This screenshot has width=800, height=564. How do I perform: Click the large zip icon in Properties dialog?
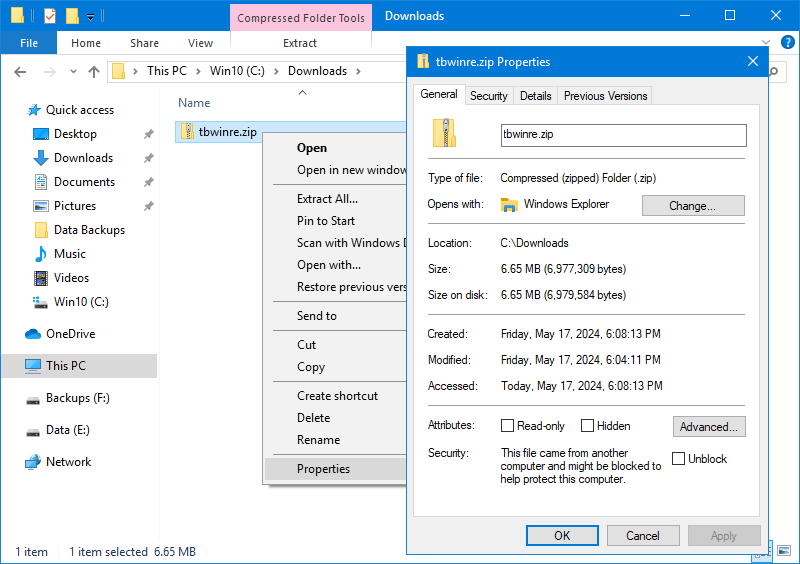pyautogui.click(x=444, y=134)
